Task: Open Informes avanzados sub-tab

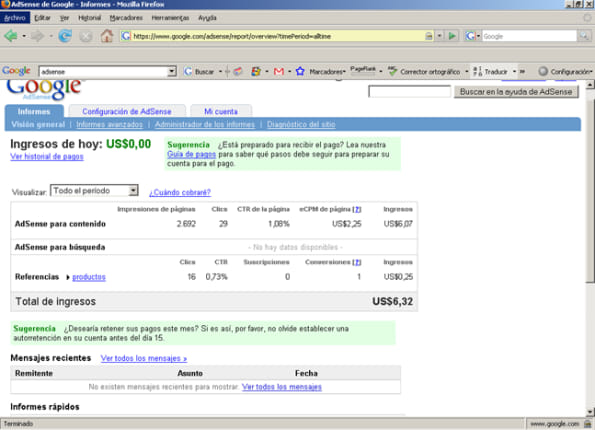Action: pyautogui.click(x=109, y=124)
